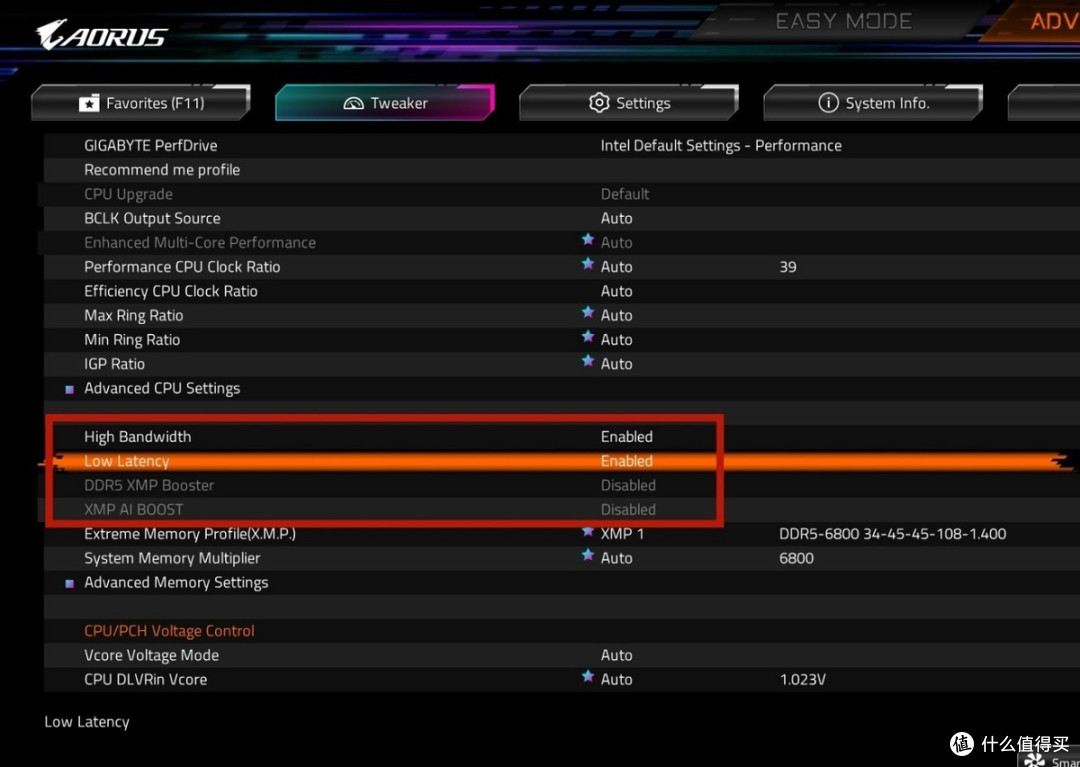Click the Min Ring Ratio Auto value
Screen dimensions: 1080x767
point(616,339)
